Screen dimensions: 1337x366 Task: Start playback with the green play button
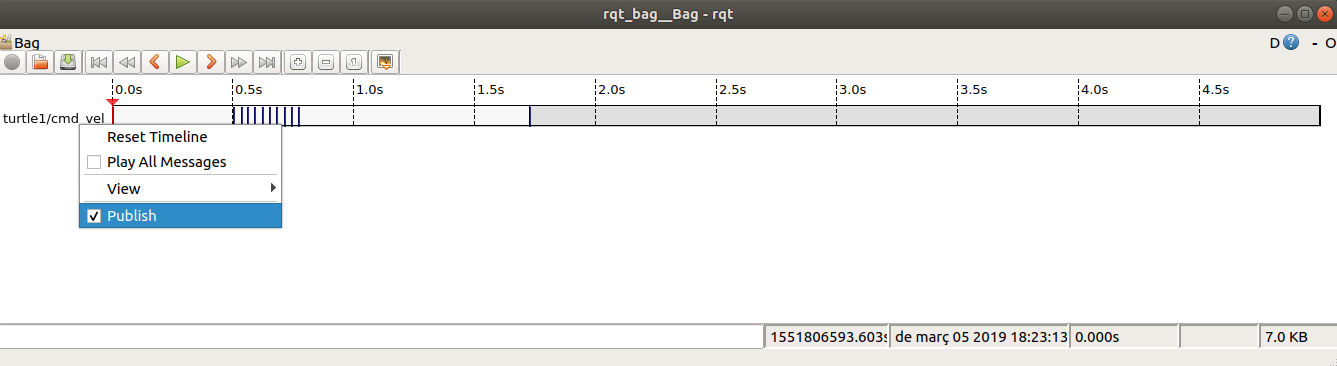pyautogui.click(x=182, y=62)
